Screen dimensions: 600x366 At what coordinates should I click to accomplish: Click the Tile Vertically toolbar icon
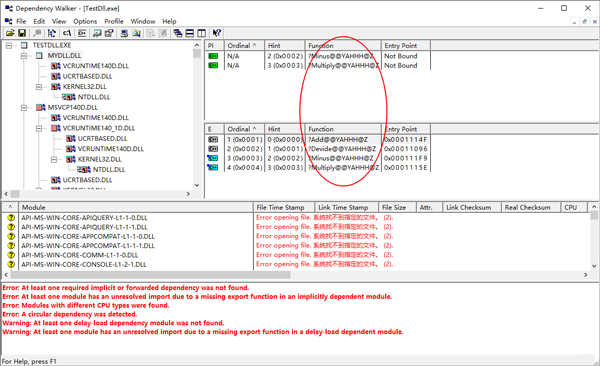pos(201,33)
